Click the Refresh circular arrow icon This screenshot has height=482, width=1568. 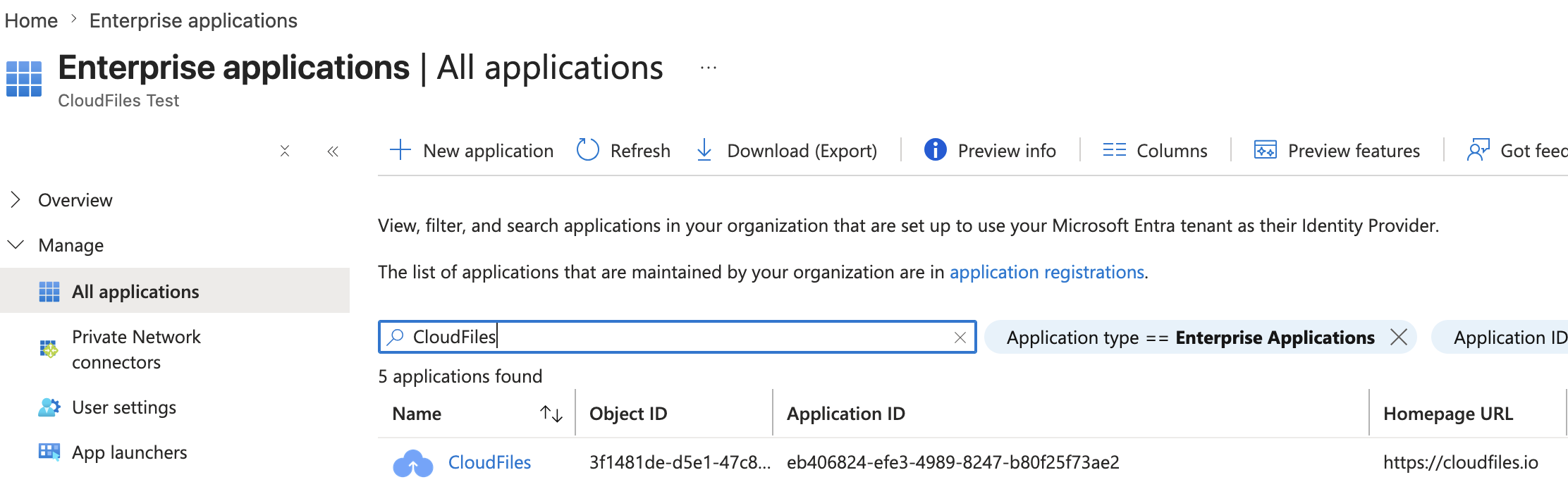tap(587, 150)
